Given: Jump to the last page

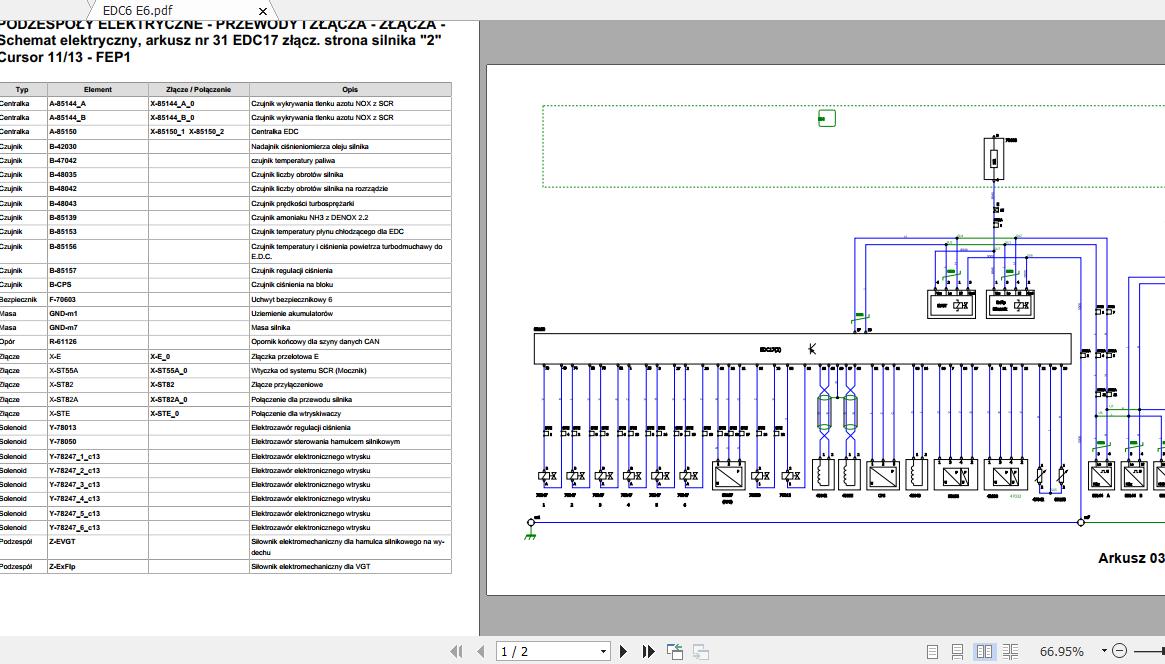Looking at the screenshot, I should (x=646, y=650).
